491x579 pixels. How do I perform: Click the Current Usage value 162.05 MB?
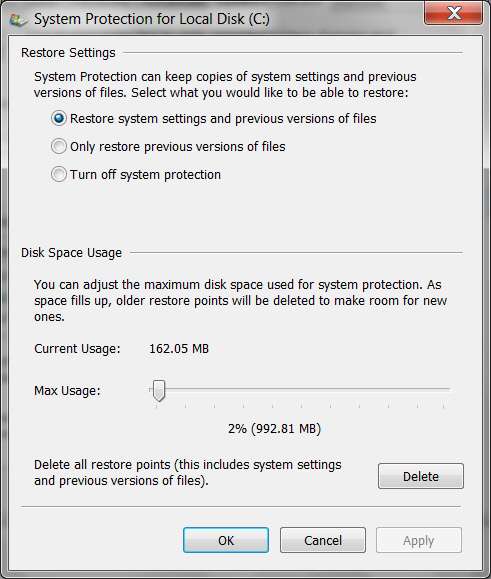point(179,349)
